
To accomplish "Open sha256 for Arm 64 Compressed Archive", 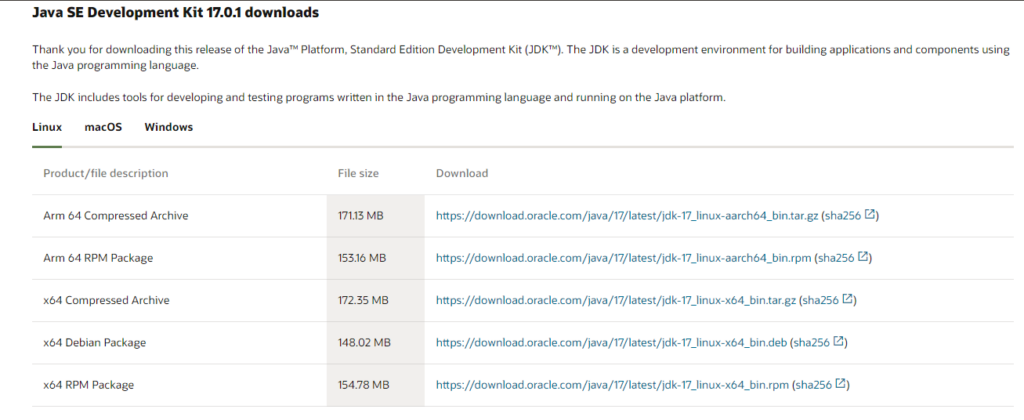I will point(843,216).
